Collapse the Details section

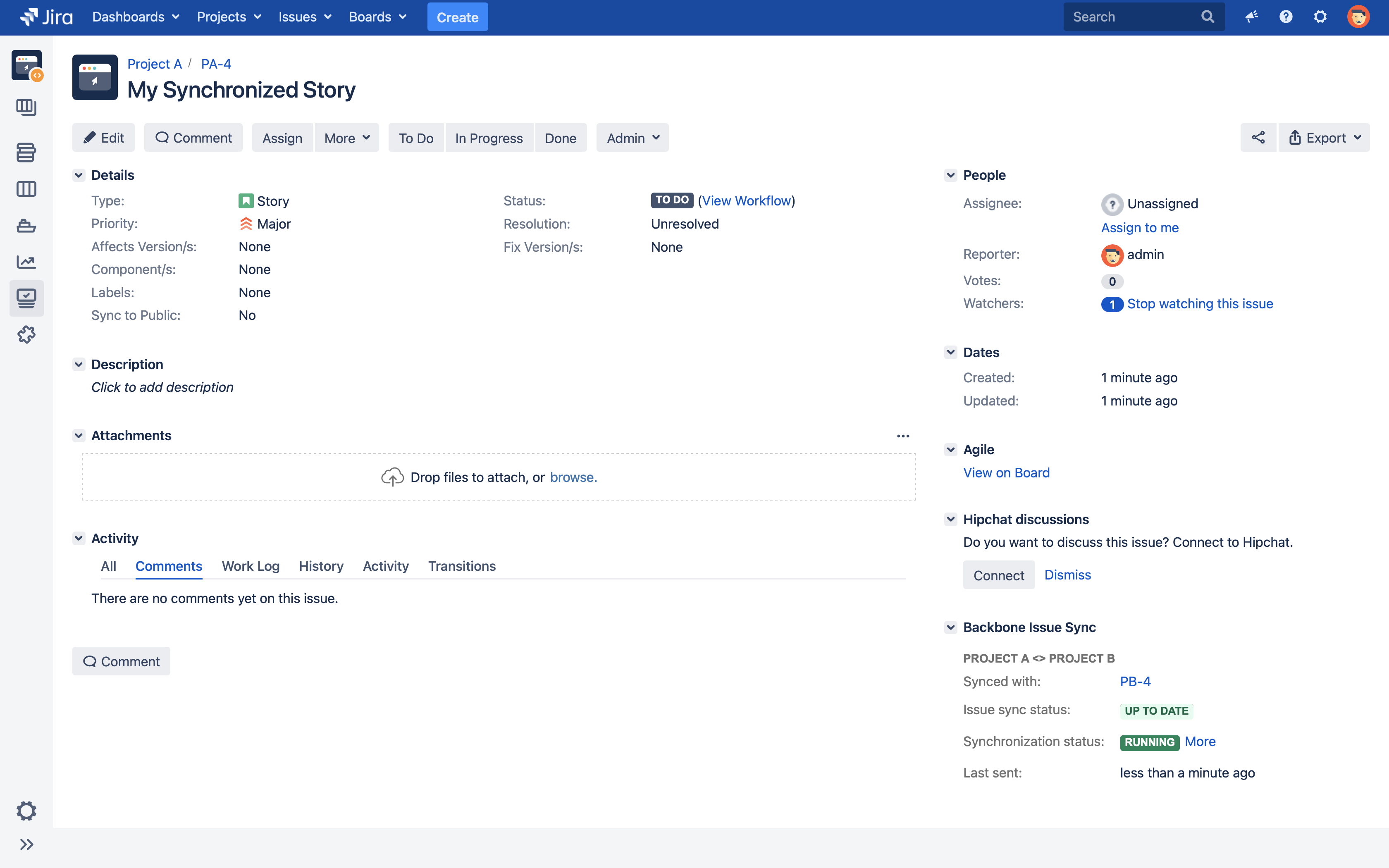79,175
